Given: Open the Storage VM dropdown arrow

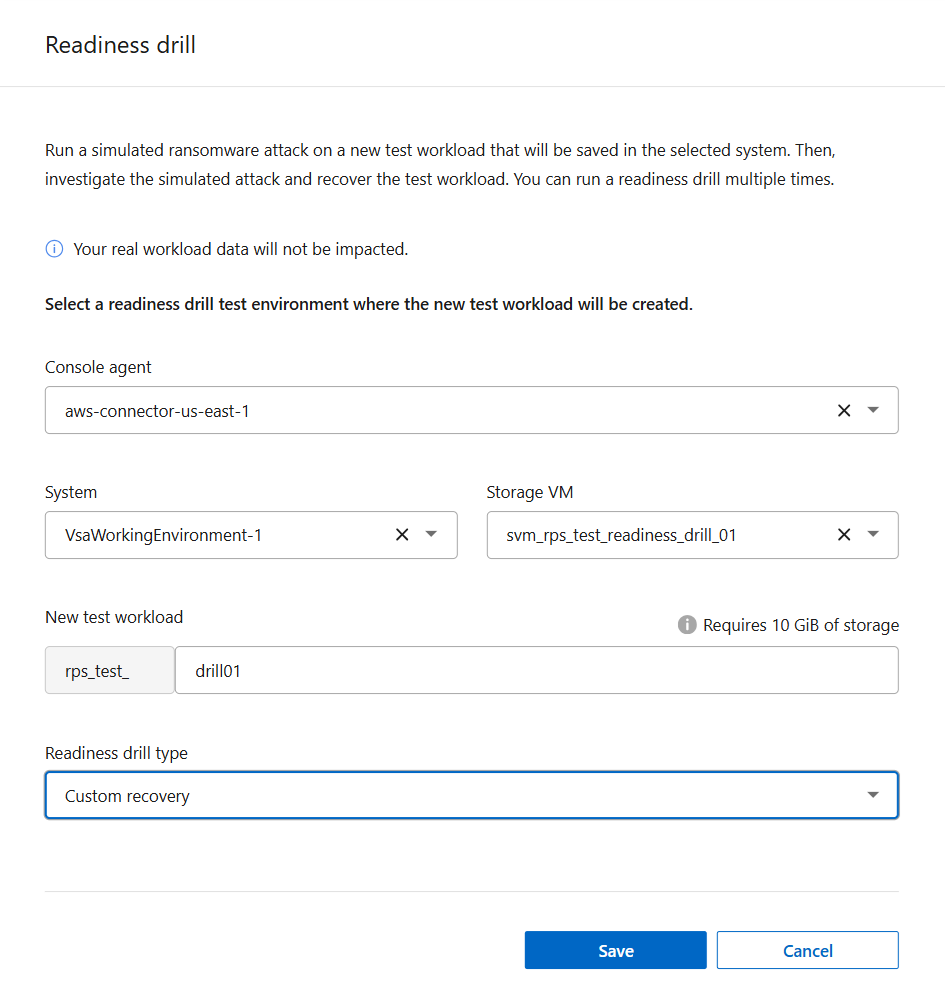Looking at the screenshot, I should click(x=873, y=535).
